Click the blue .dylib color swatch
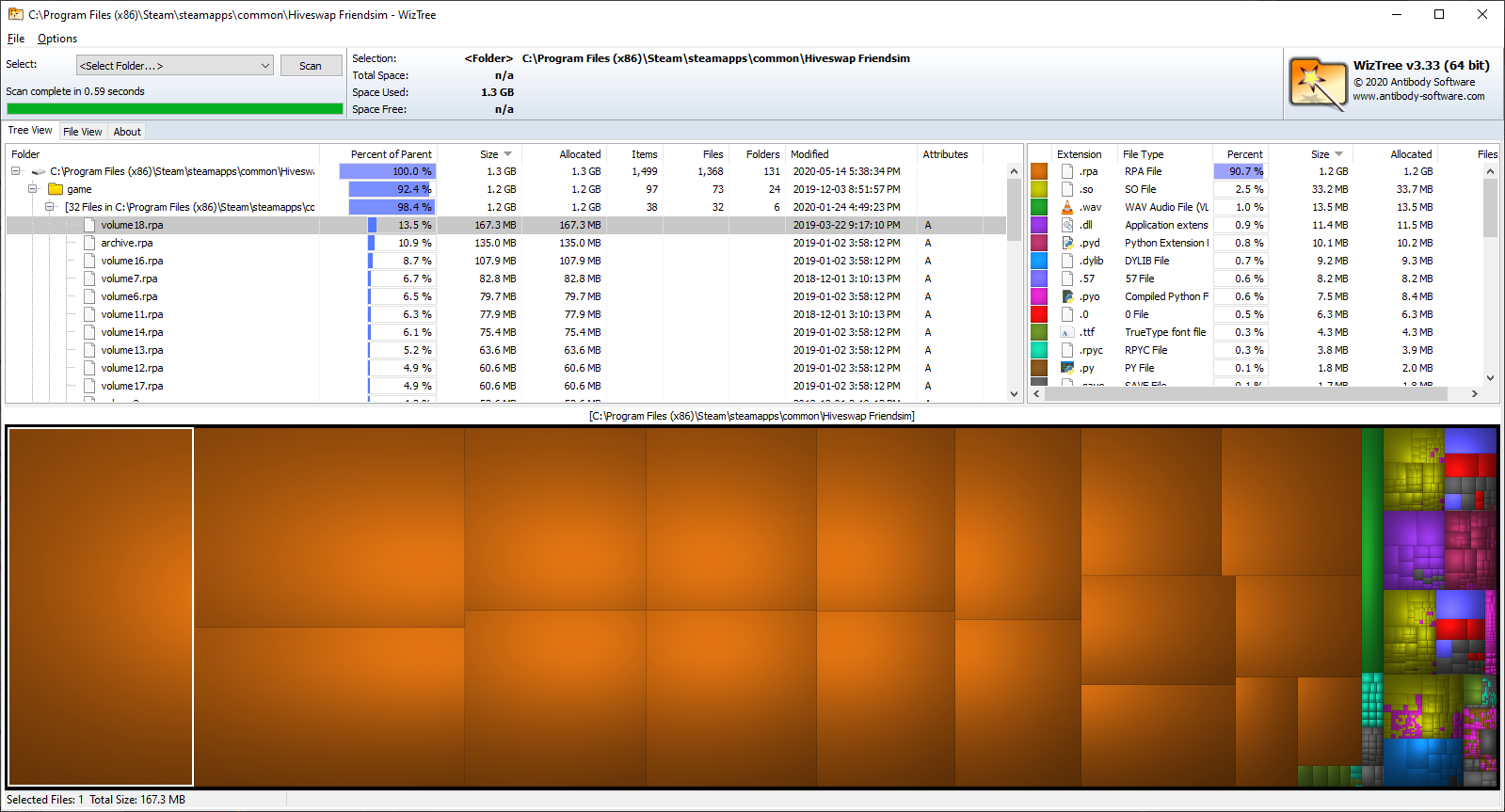 [1039, 261]
